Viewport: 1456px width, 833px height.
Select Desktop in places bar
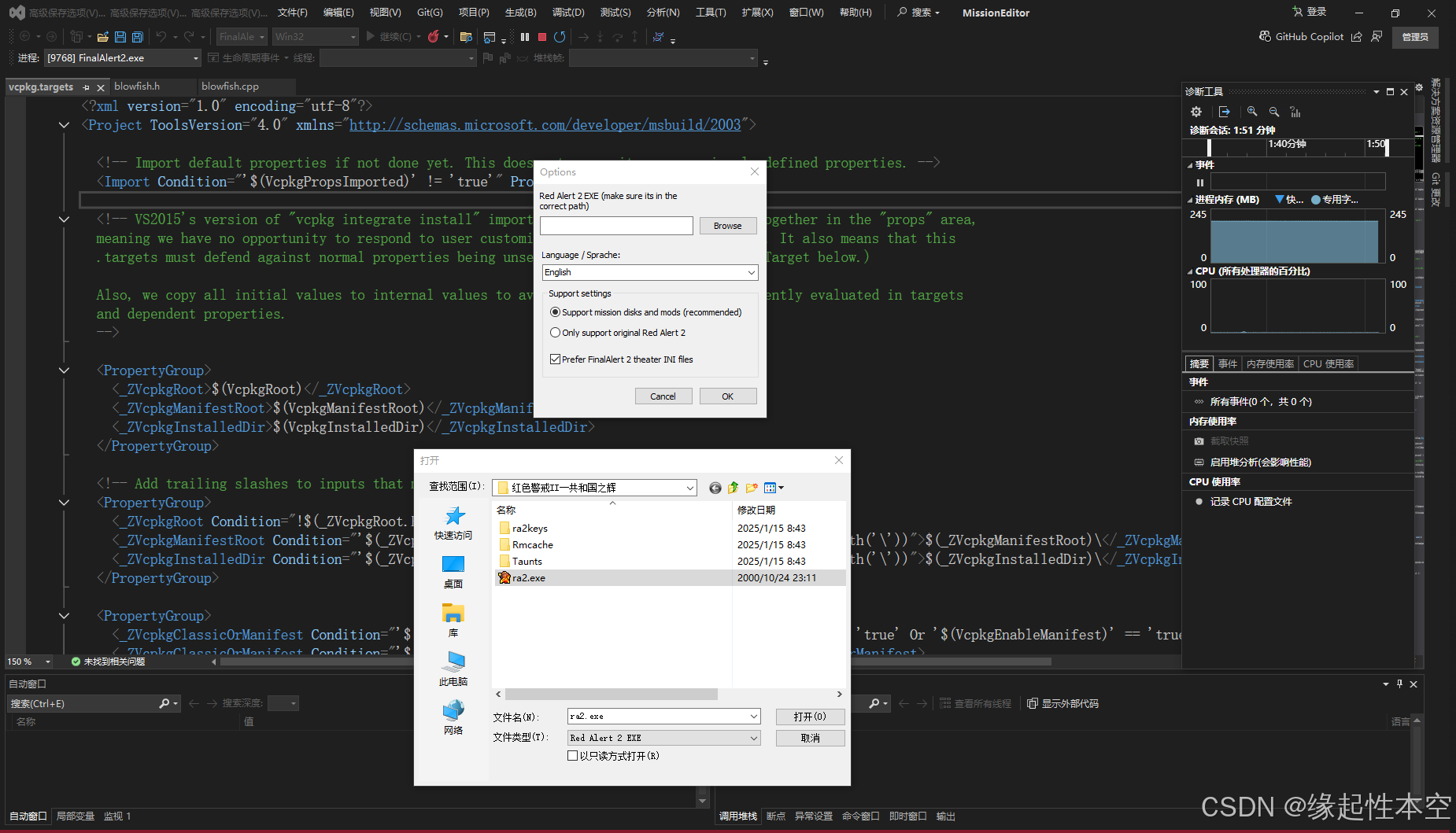point(453,572)
